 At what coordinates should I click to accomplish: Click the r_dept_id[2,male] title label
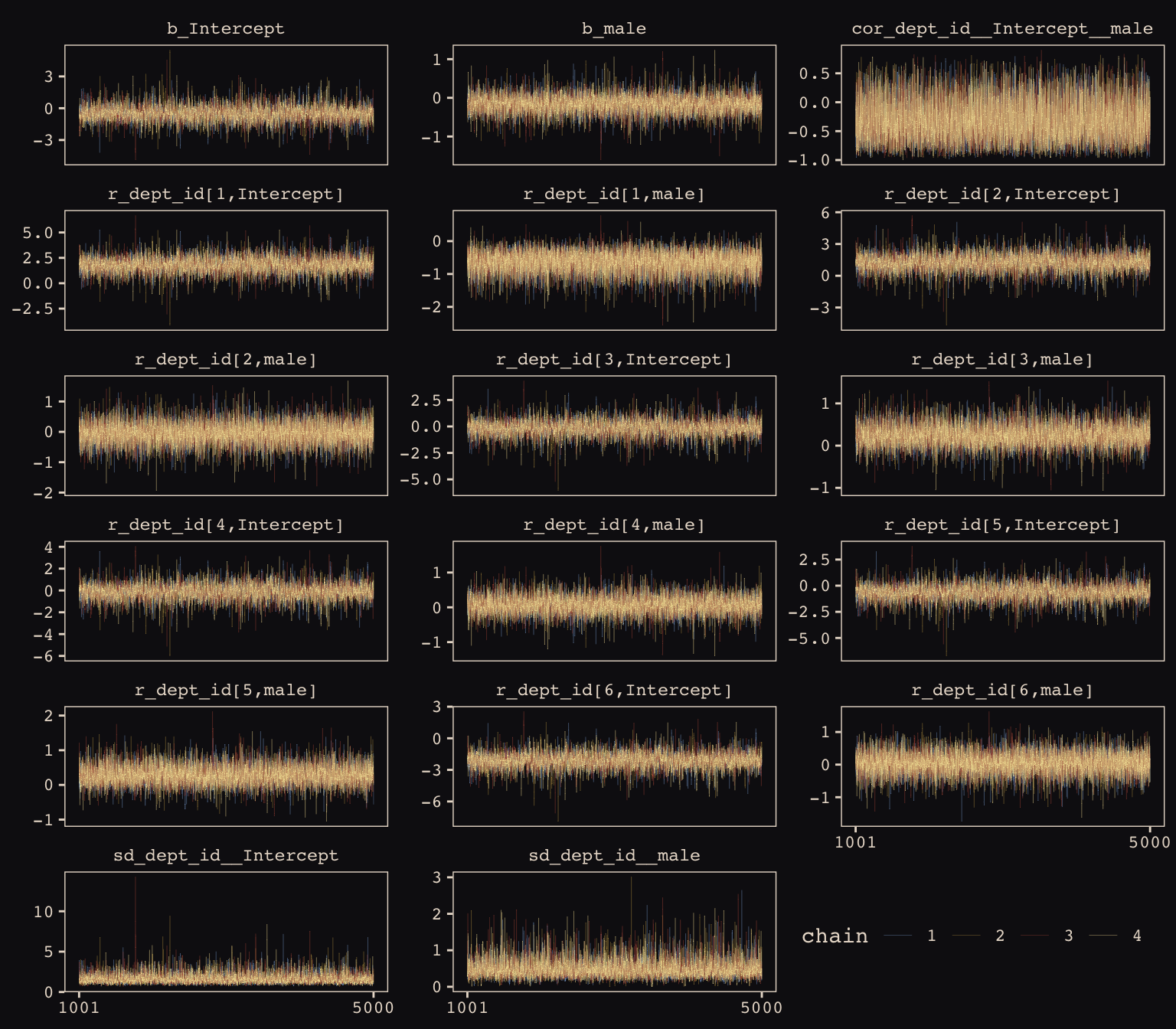[226, 360]
